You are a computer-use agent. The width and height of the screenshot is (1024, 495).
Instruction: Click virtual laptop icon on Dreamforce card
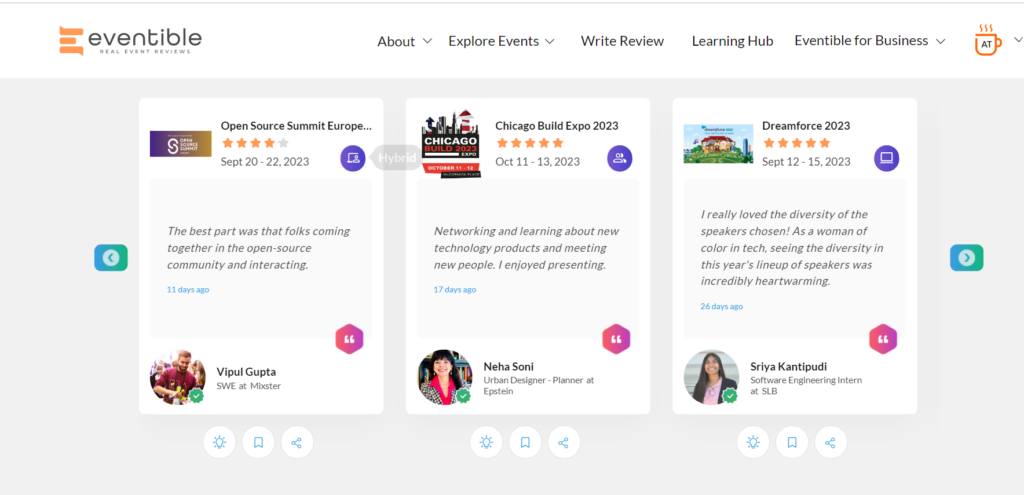point(887,158)
